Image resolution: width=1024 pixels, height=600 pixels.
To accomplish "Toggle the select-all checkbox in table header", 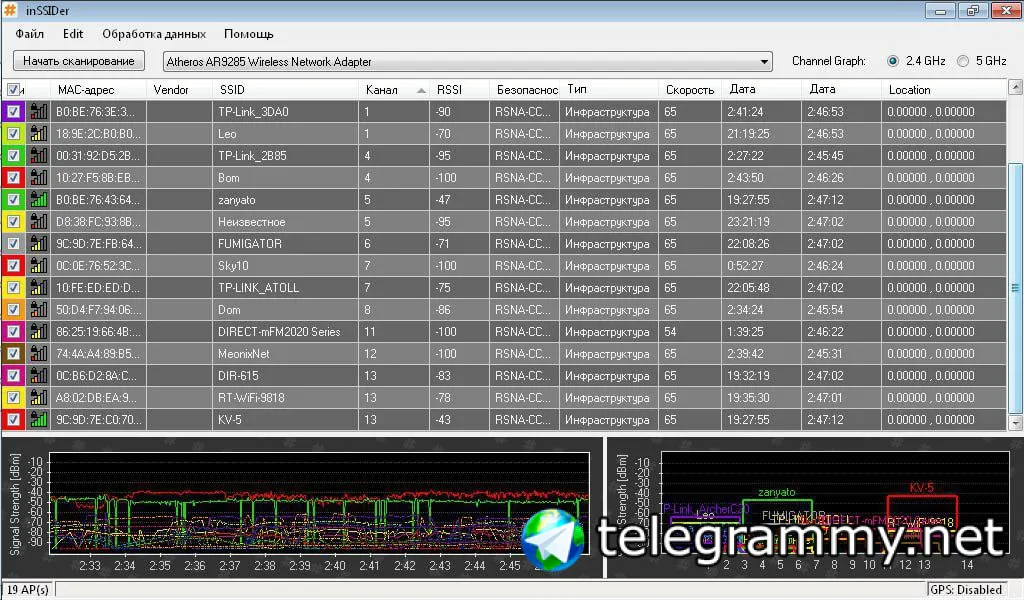I will point(13,89).
